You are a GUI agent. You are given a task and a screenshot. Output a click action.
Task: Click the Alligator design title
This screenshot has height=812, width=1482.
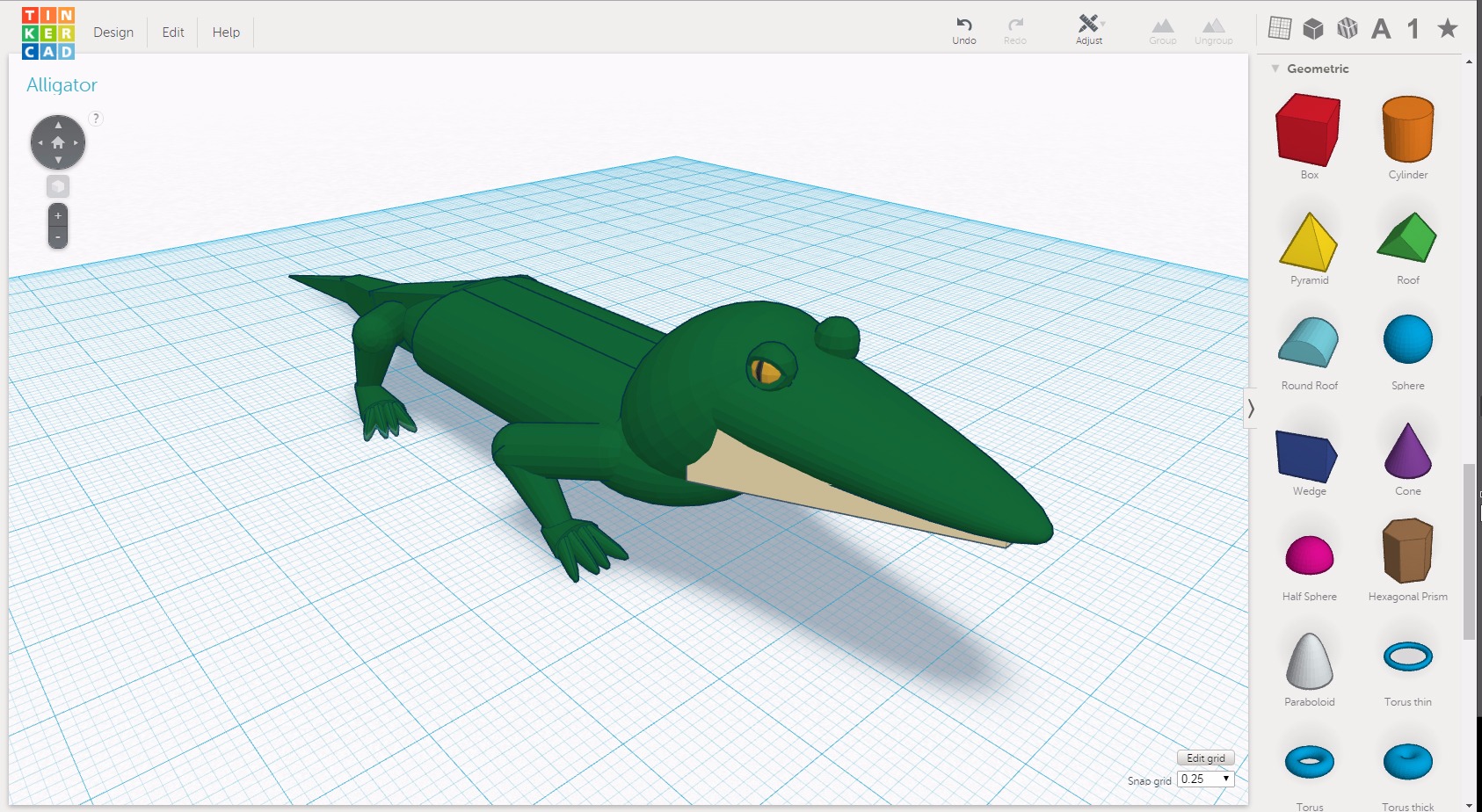pos(62,85)
